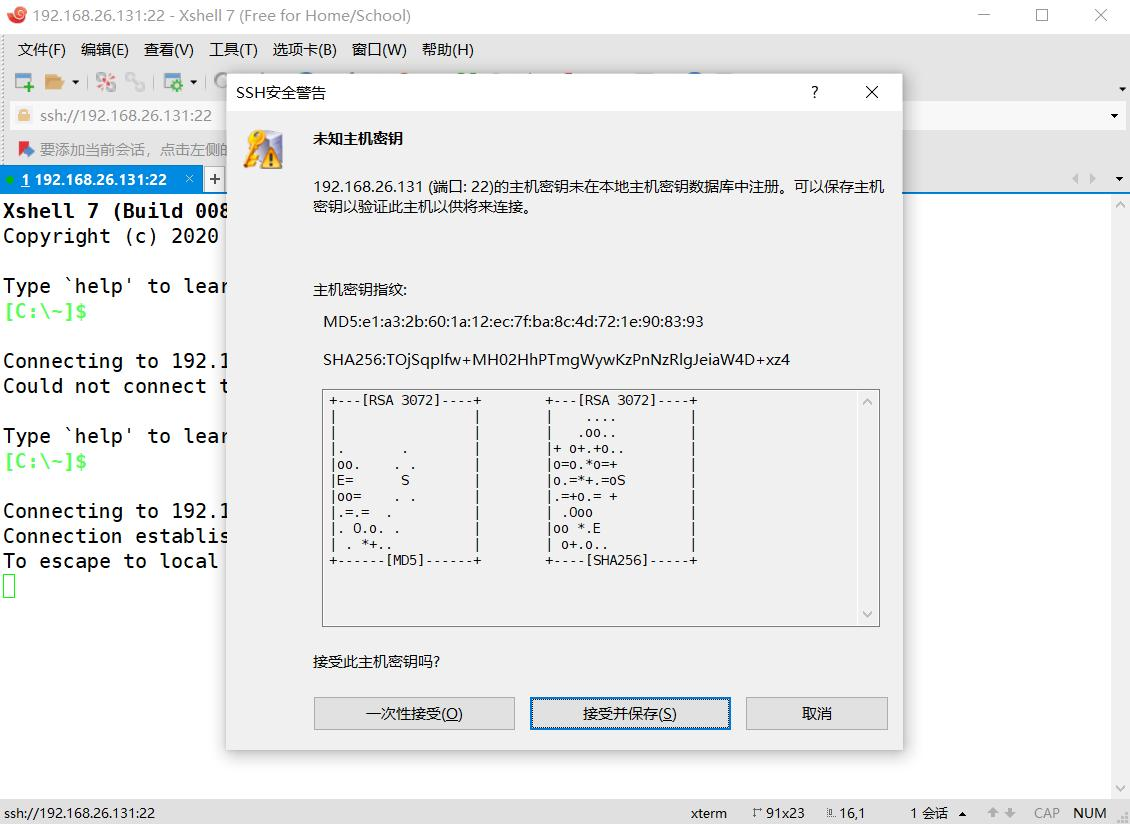
Task: Expand the Open folder dropdown arrow
Action: coord(75,82)
